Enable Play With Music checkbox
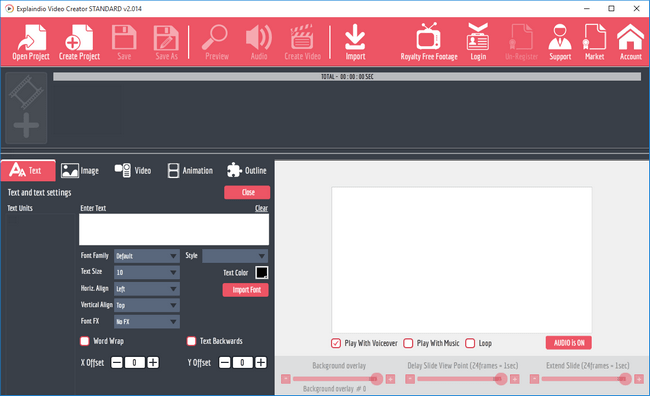Viewport: 650px width, 396px height. point(408,343)
